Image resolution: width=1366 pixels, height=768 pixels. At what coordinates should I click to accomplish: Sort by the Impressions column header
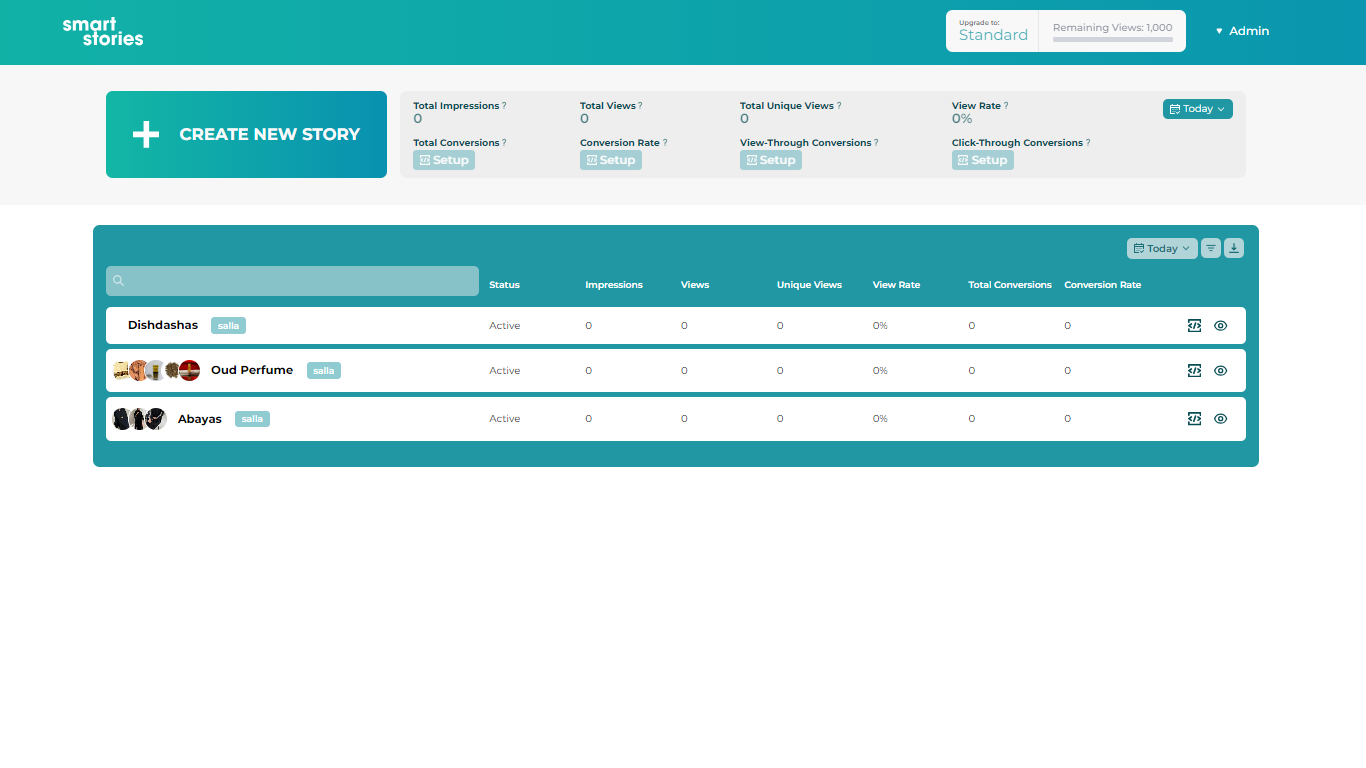614,285
